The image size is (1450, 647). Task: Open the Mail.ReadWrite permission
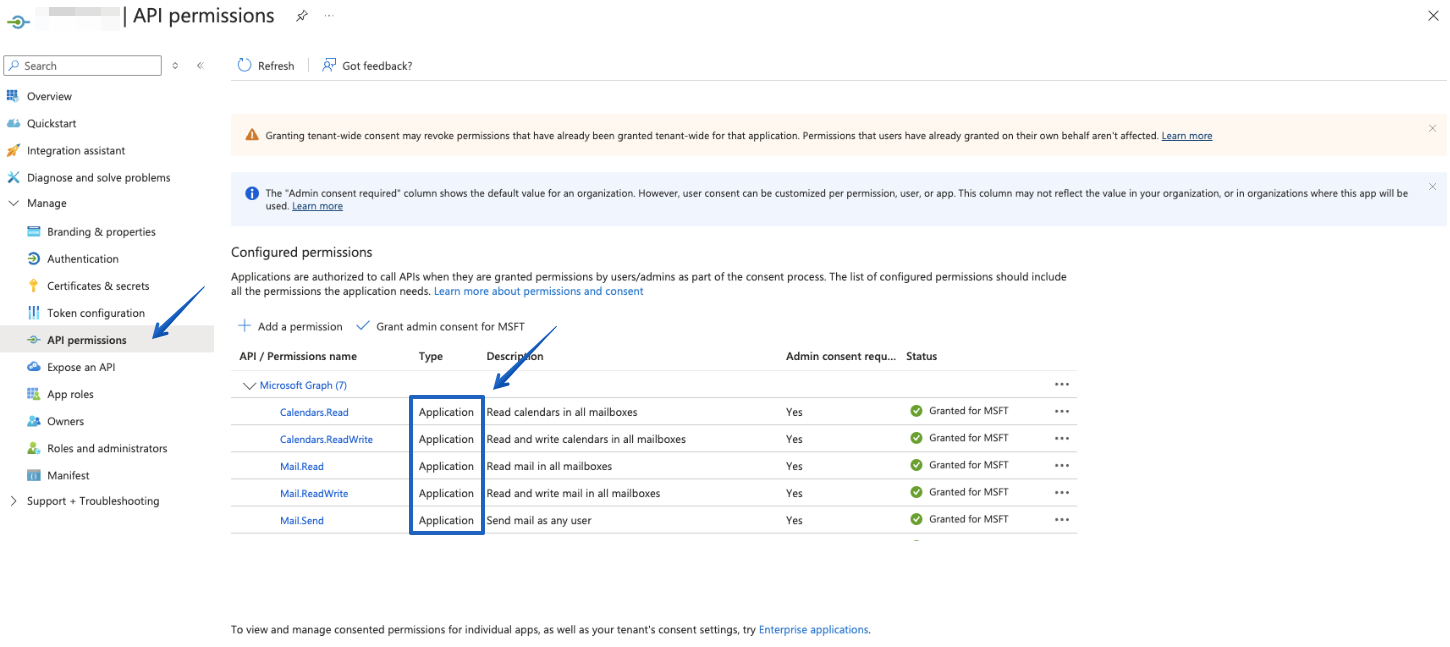pos(314,493)
